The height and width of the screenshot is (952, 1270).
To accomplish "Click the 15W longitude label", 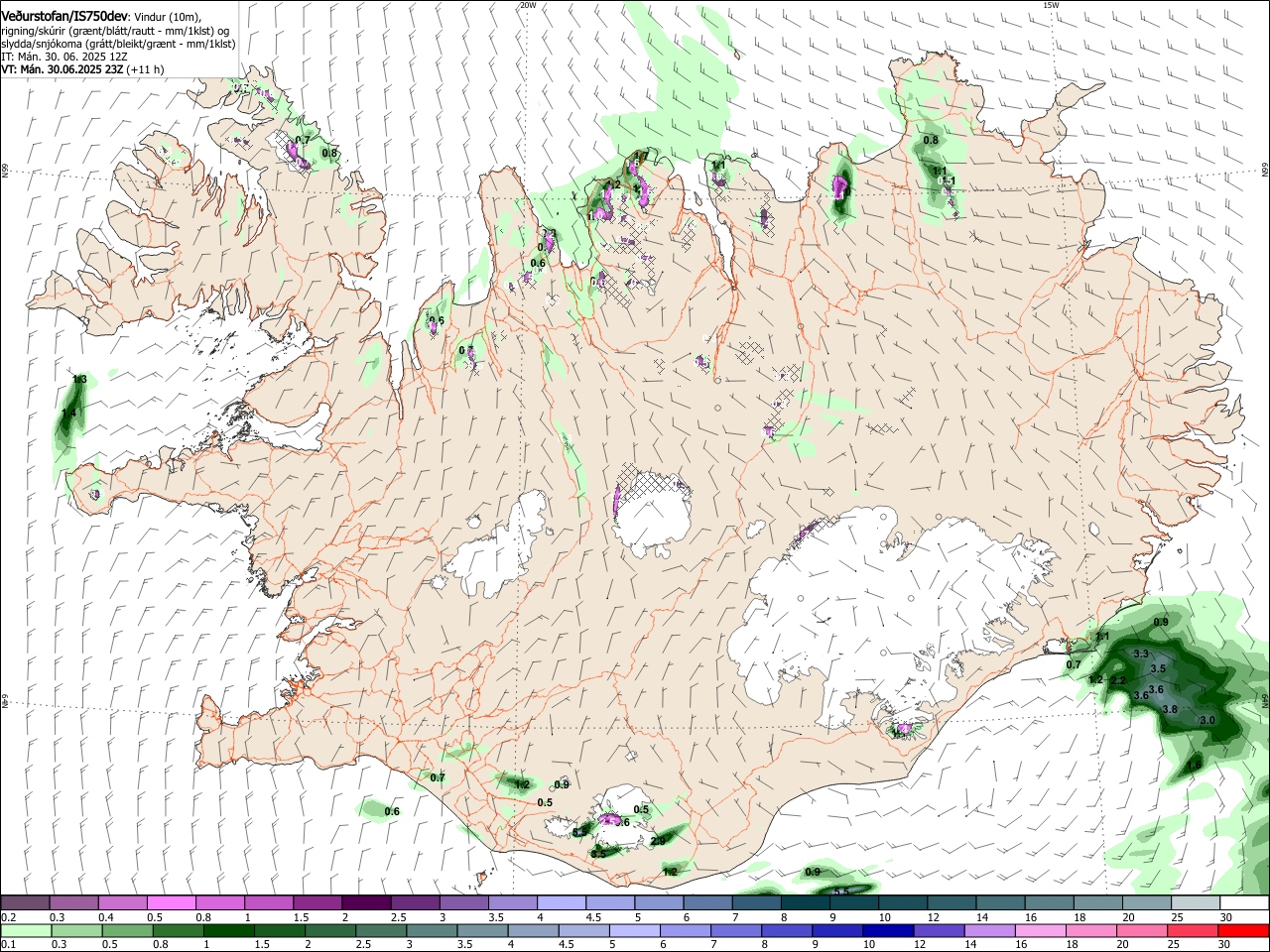I will coord(1051,5).
